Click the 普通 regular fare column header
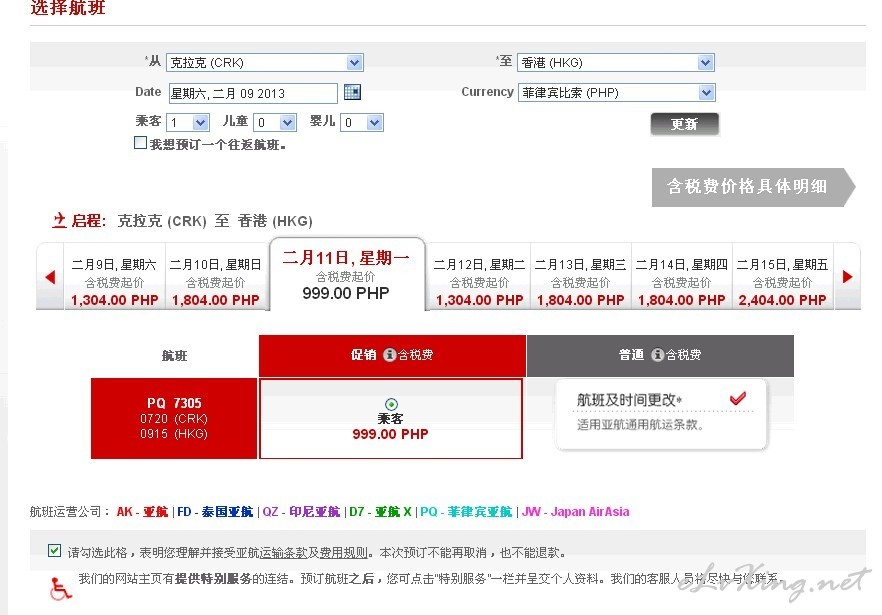Screen dimensions: 882x615 (660, 355)
